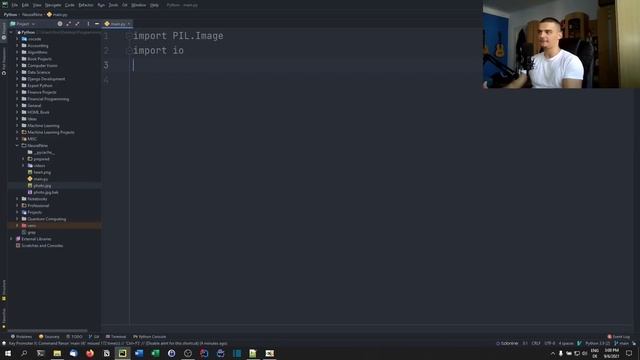Open Firefox from the taskbar

[x=90, y=353]
